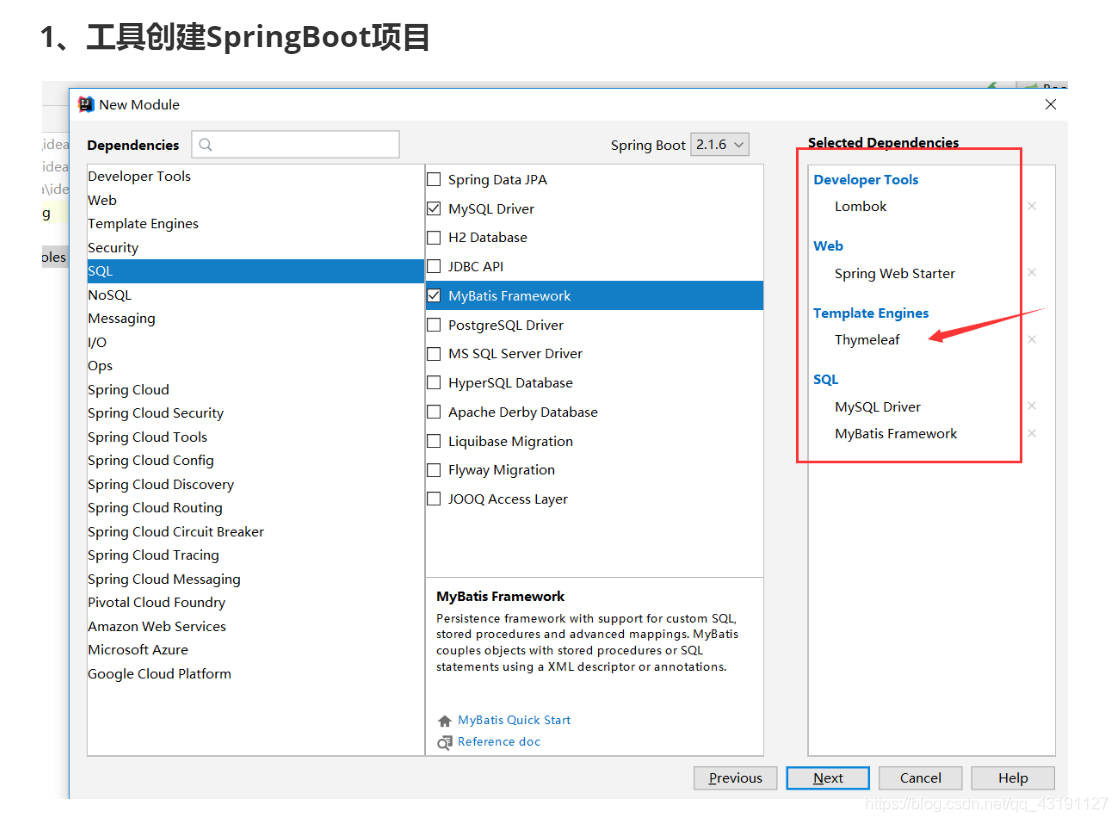Select the I/O category
Viewport: 1118px width, 822px height.
pos(255,342)
